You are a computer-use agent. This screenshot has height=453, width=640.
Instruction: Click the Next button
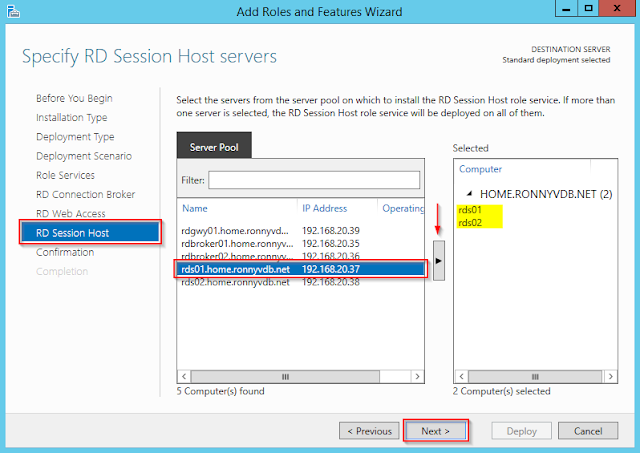[435, 431]
